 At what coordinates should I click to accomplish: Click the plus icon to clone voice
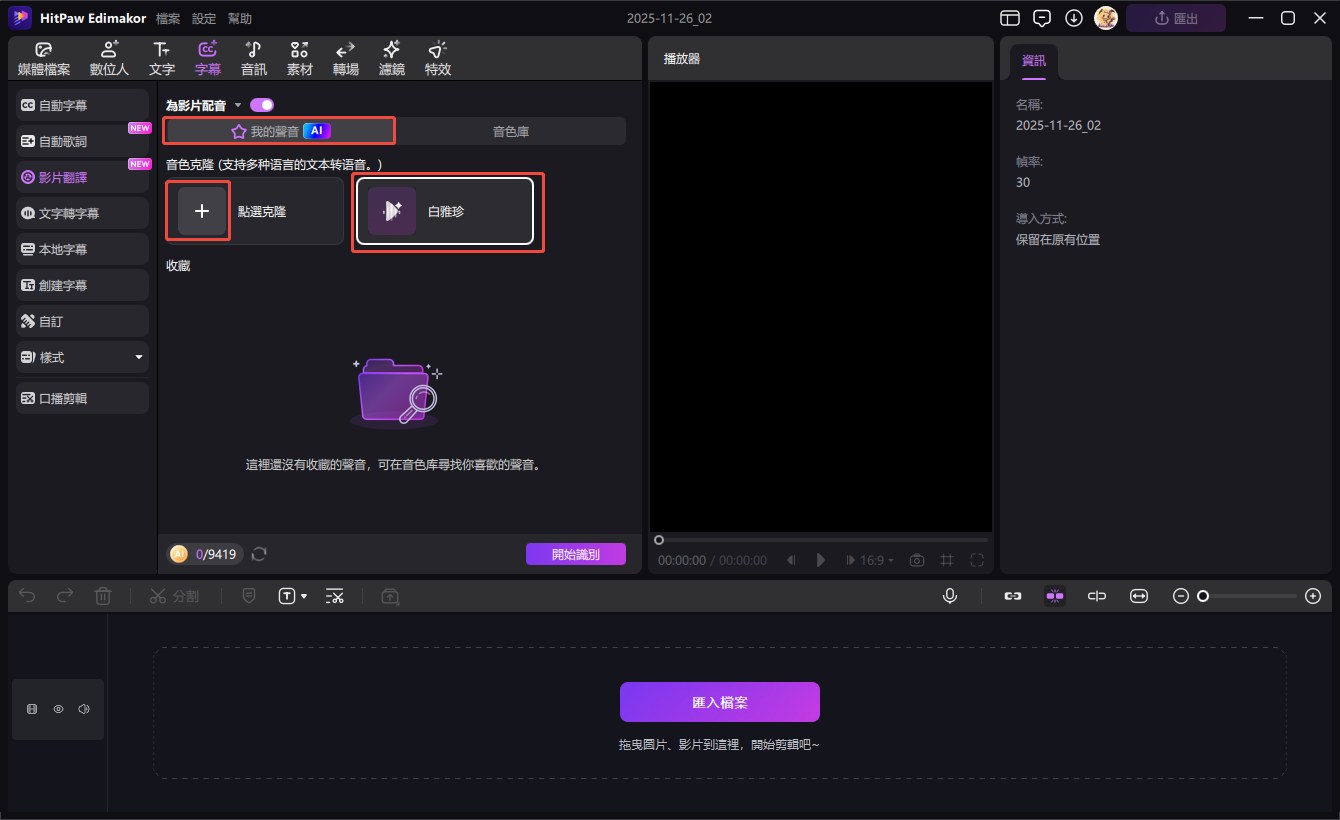202,211
